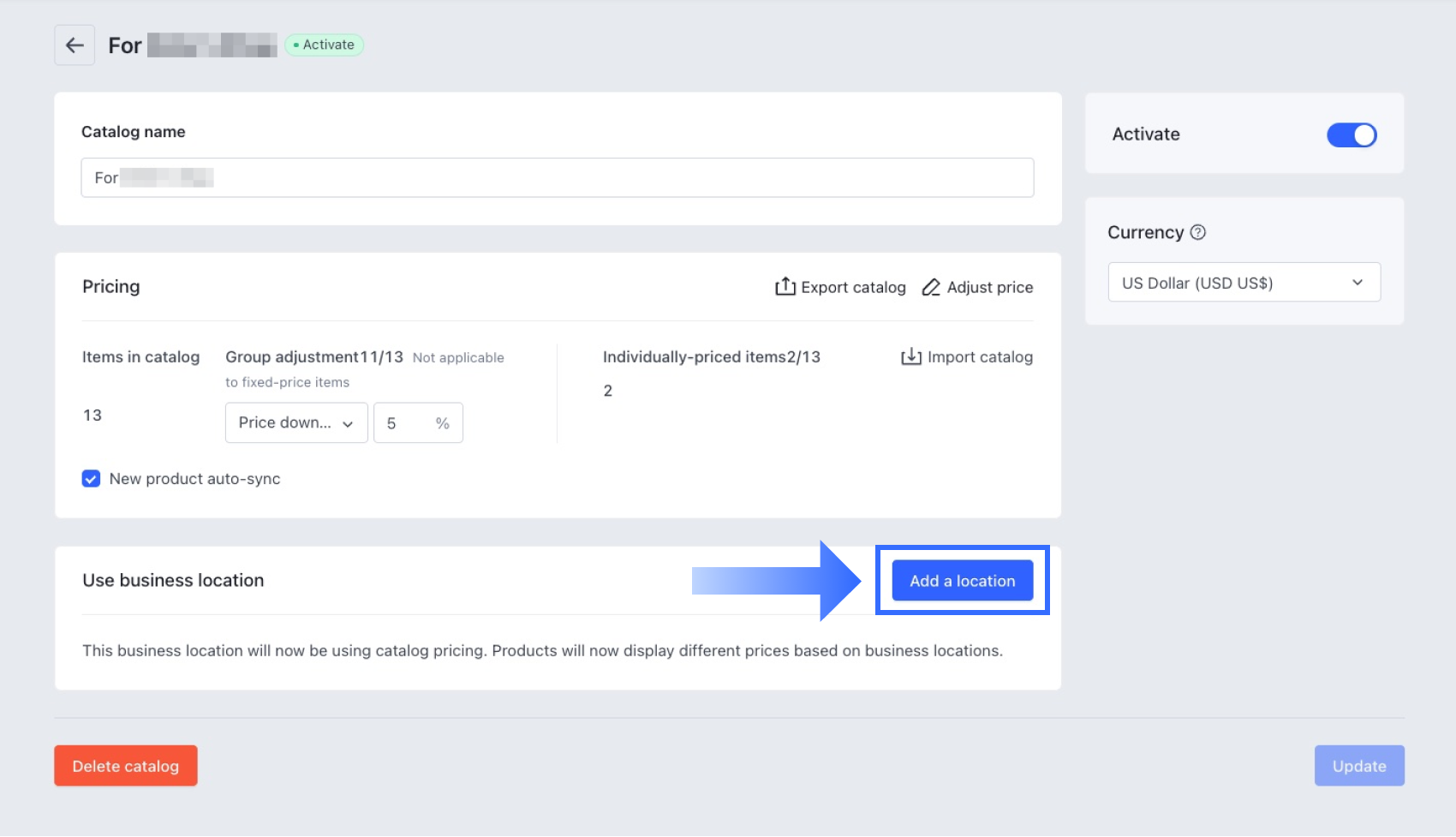Image resolution: width=1456 pixels, height=837 pixels.
Task: Click the Export catalog upload icon
Action: [x=785, y=287]
